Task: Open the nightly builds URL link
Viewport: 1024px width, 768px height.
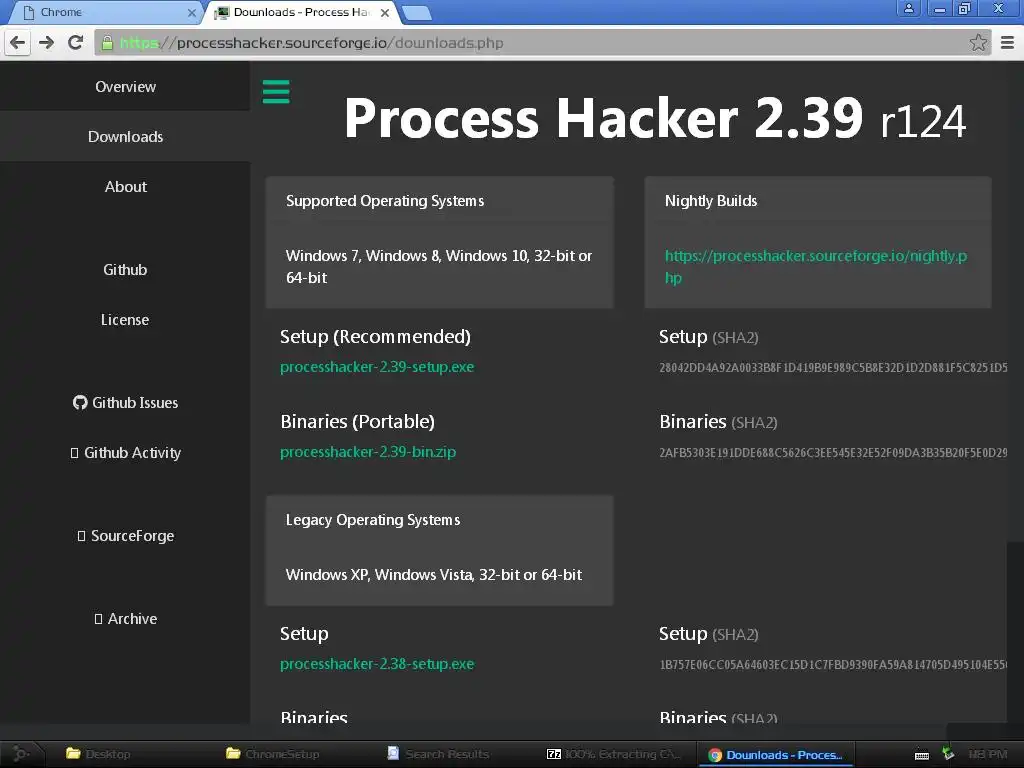Action: point(816,266)
